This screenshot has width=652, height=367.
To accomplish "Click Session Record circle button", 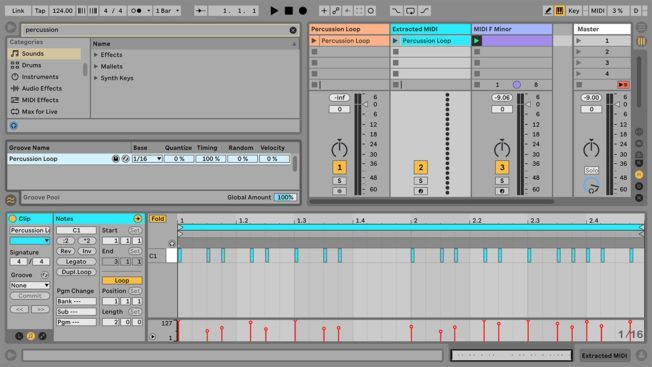I will coord(370,11).
